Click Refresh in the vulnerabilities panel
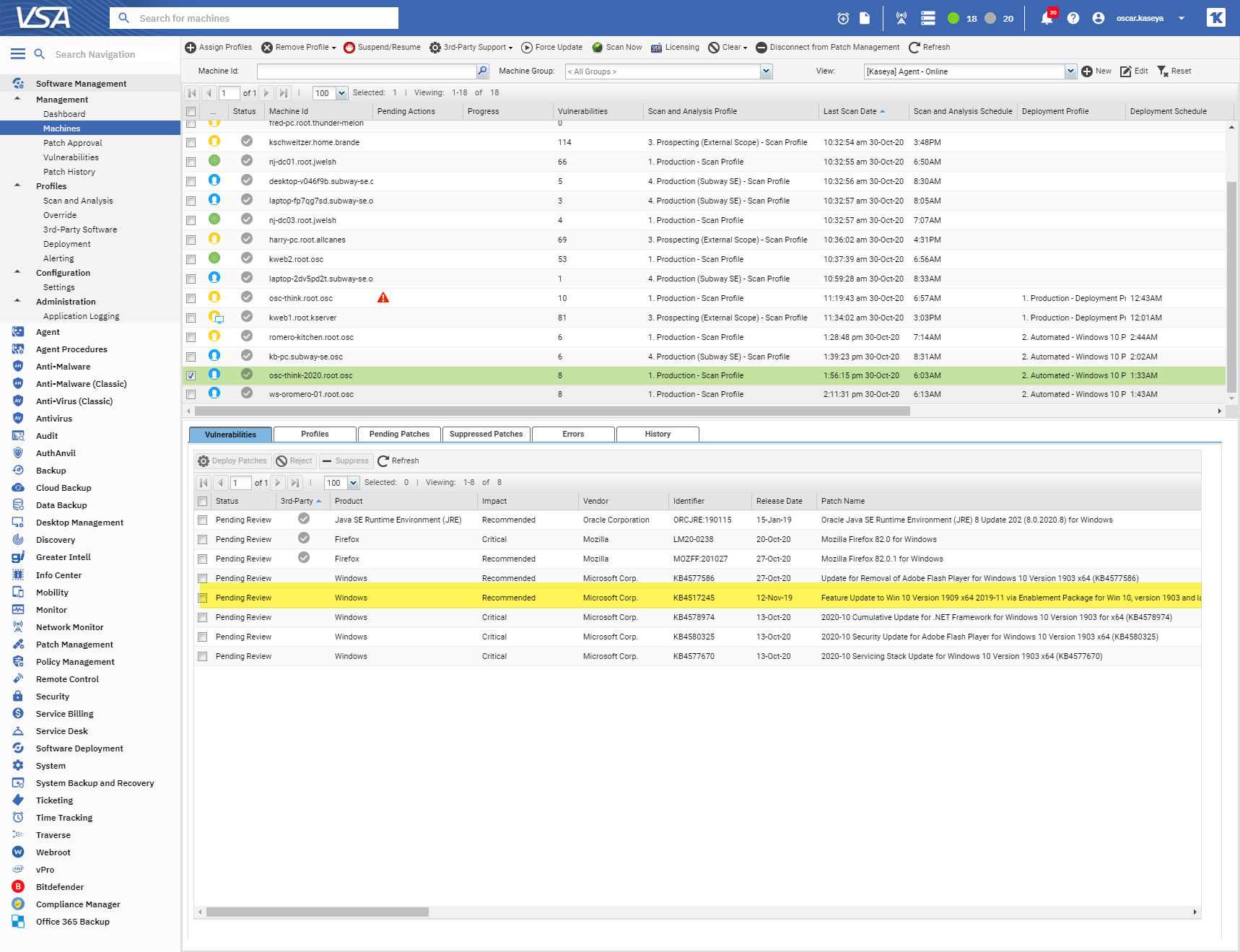The height and width of the screenshot is (952, 1240). click(398, 460)
